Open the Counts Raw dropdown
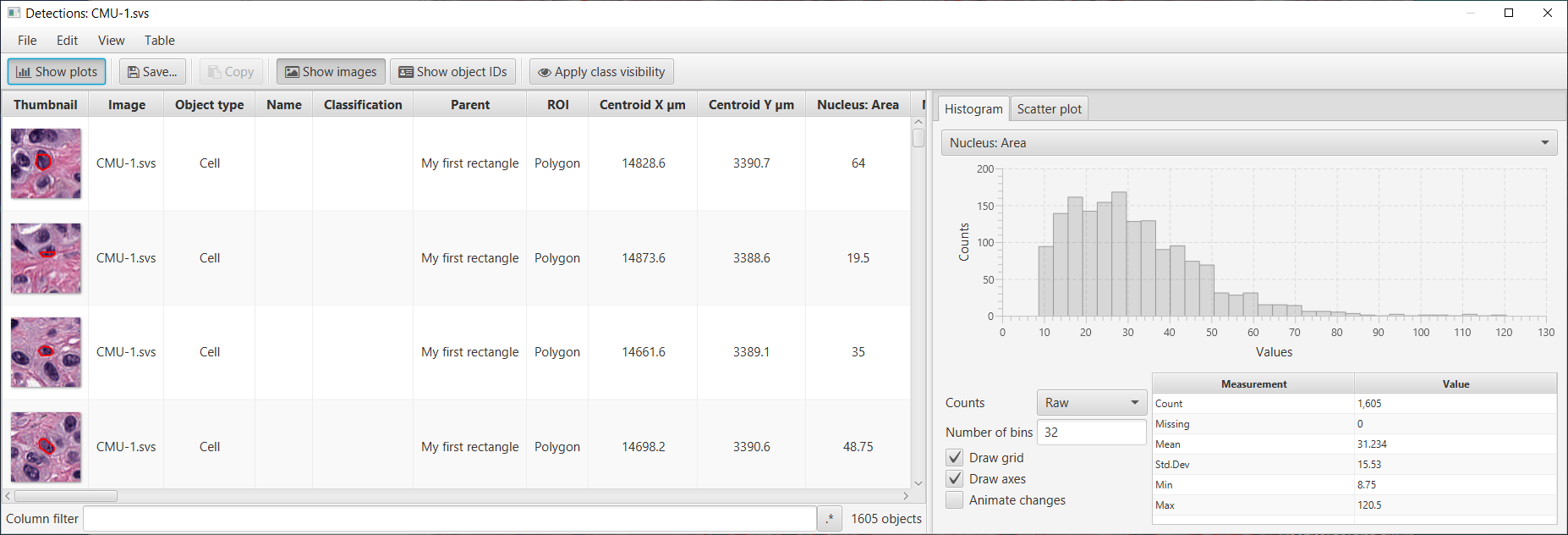The image size is (1568, 535). coord(1091,403)
